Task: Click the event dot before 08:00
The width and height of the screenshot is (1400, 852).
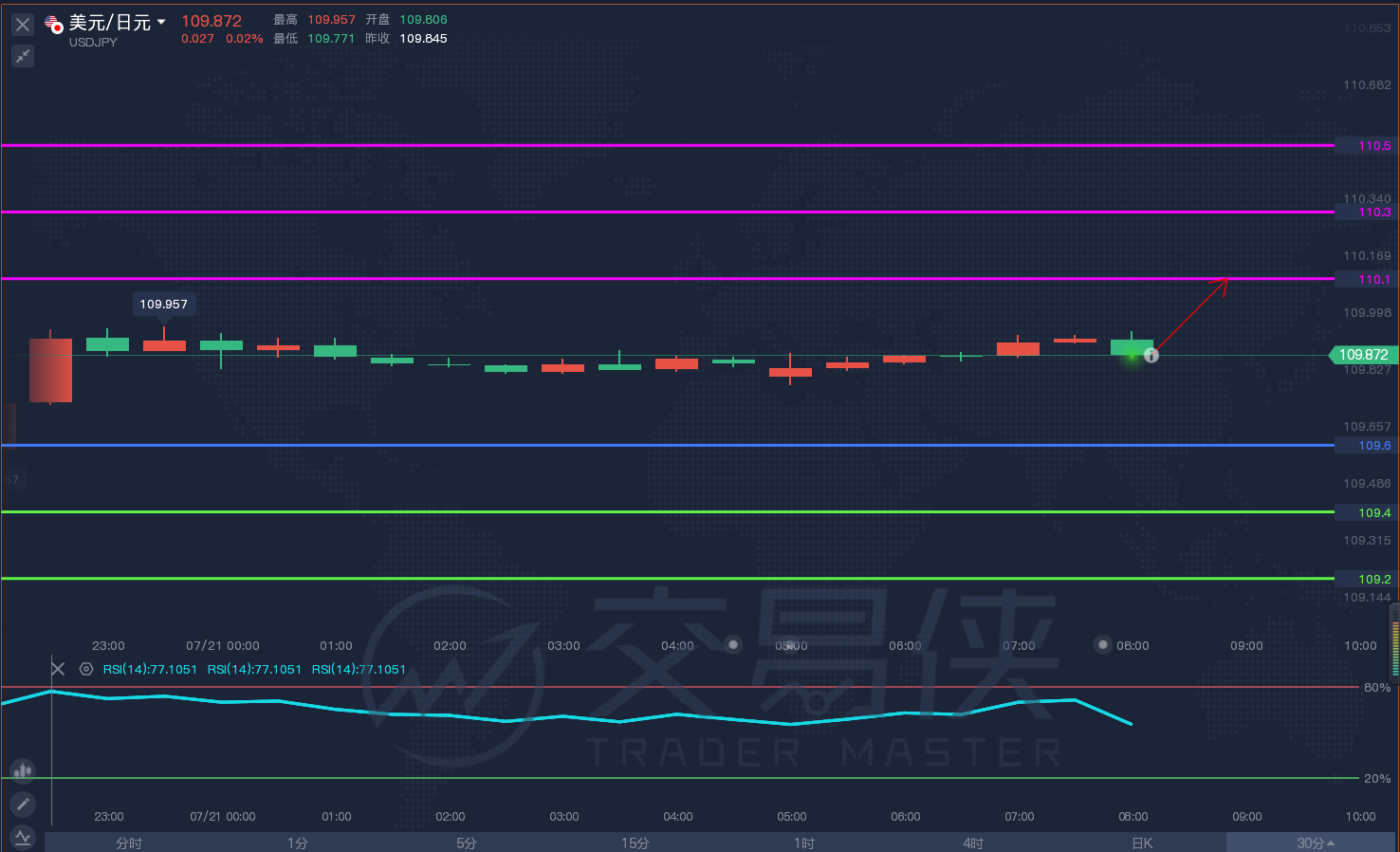Action: pyautogui.click(x=1102, y=644)
